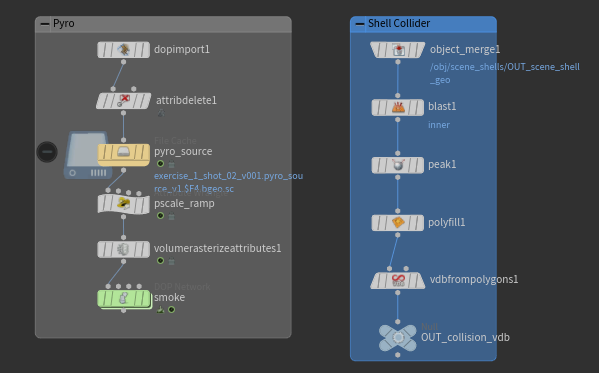This screenshot has height=373, width=599.
Task: Select the green smoke DOP network node
Action: tap(124, 299)
